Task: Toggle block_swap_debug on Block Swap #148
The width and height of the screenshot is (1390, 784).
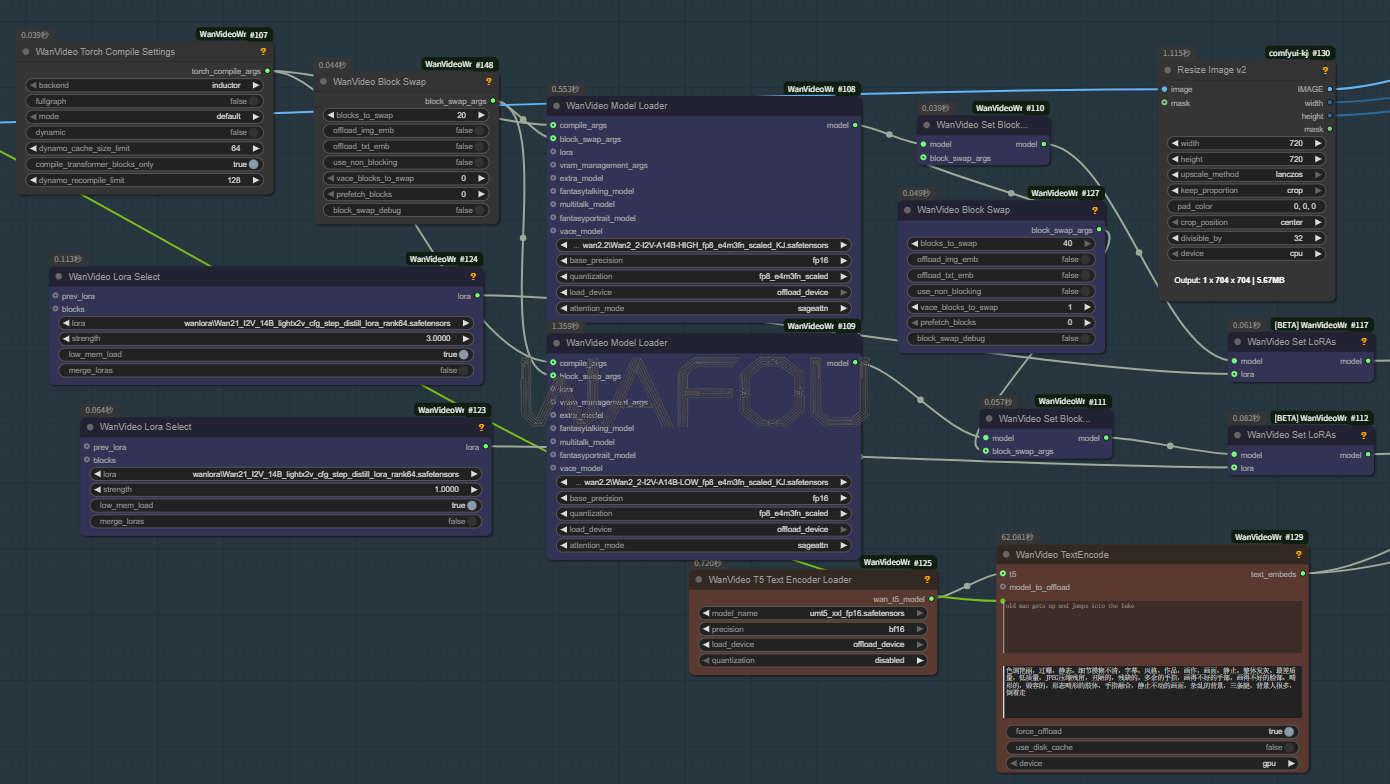Action: pos(406,210)
